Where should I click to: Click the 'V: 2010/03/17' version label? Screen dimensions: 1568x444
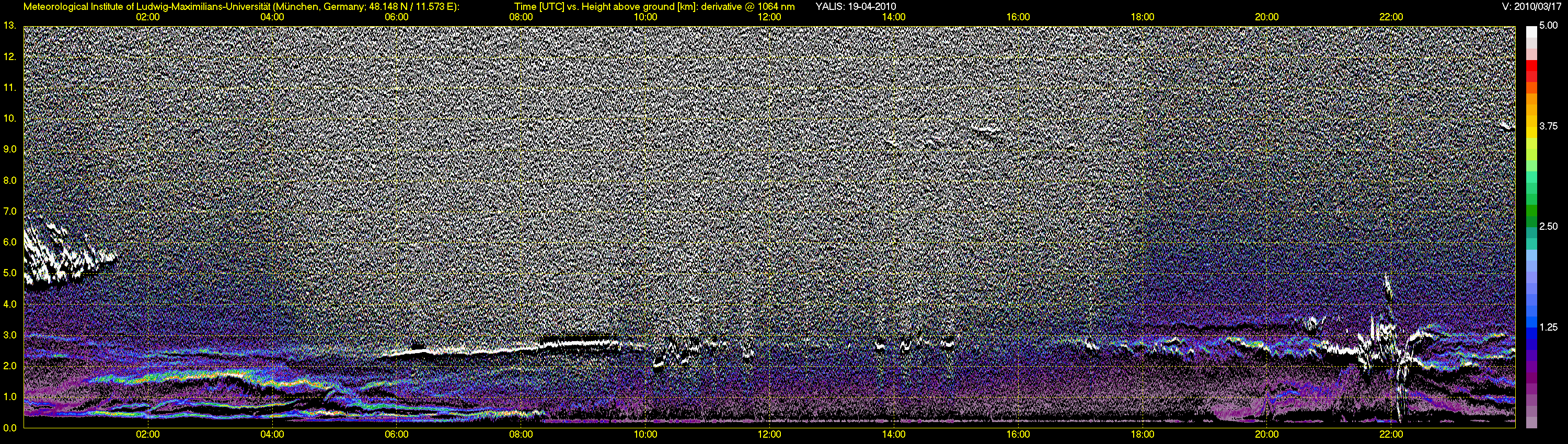coord(1531,7)
